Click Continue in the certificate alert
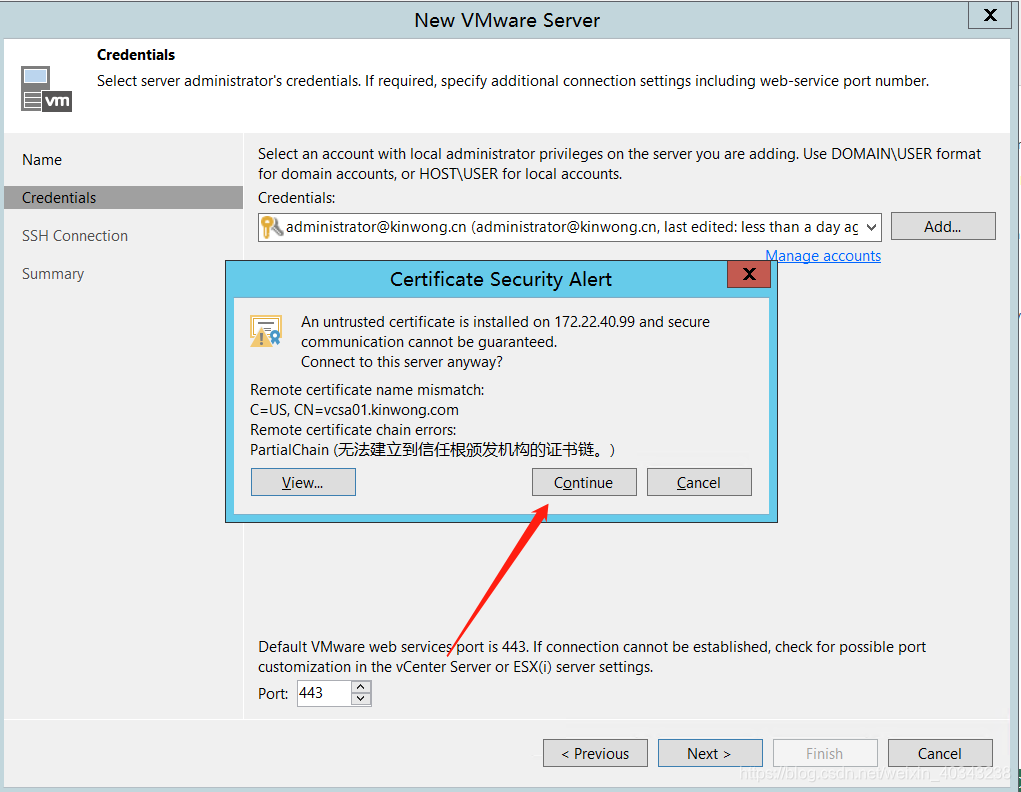Screen dimensions: 1021x792 pos(584,483)
